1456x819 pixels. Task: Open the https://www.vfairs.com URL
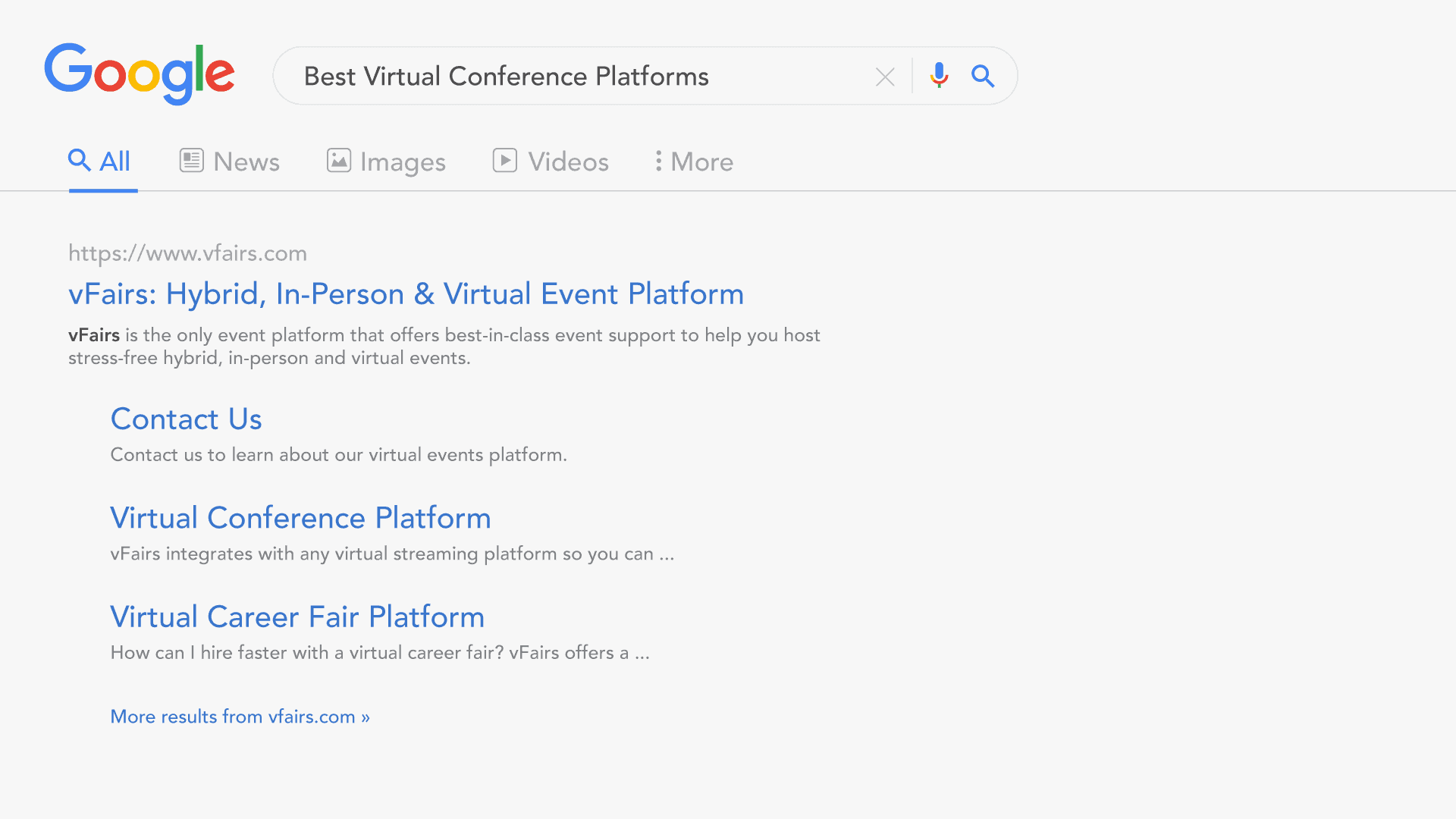click(x=187, y=253)
